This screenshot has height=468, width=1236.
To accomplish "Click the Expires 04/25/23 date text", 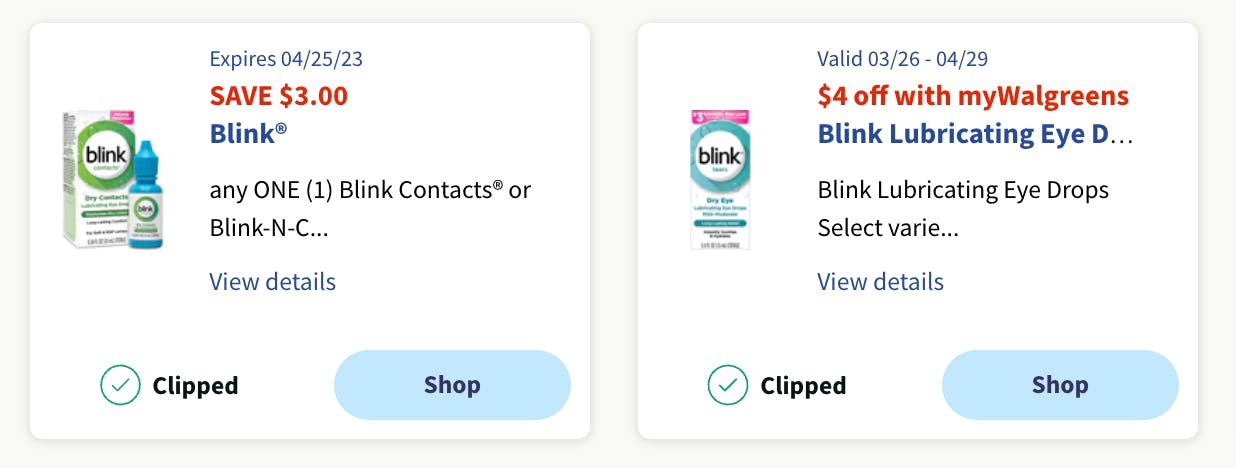I will click(286, 59).
